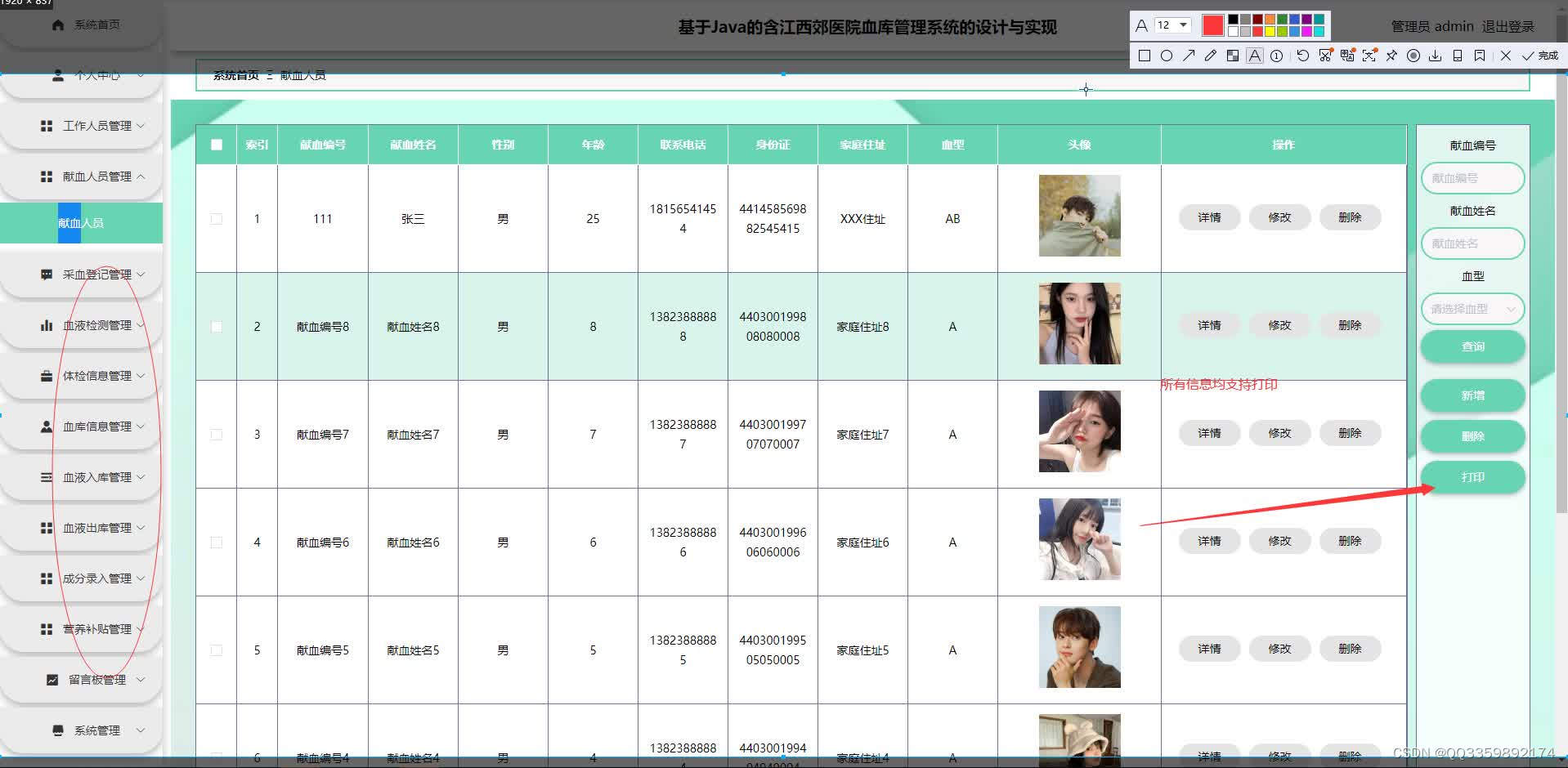The image size is (1568, 768).
Task: Click 删除 for row 献血编号6
Action: click(x=1350, y=541)
